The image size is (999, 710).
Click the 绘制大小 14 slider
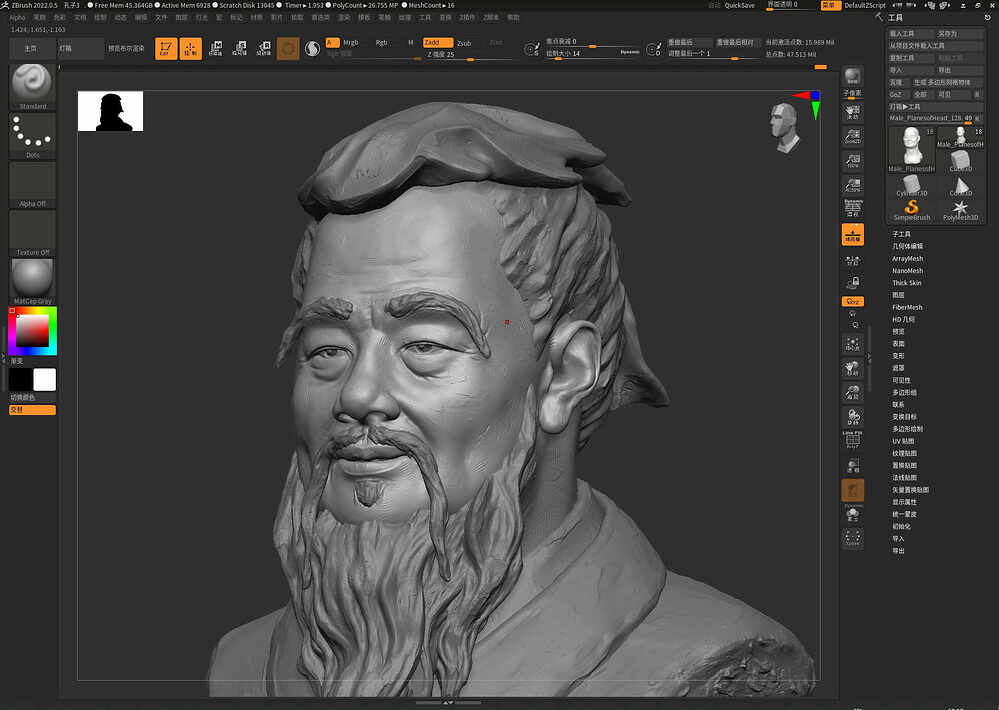(593, 54)
